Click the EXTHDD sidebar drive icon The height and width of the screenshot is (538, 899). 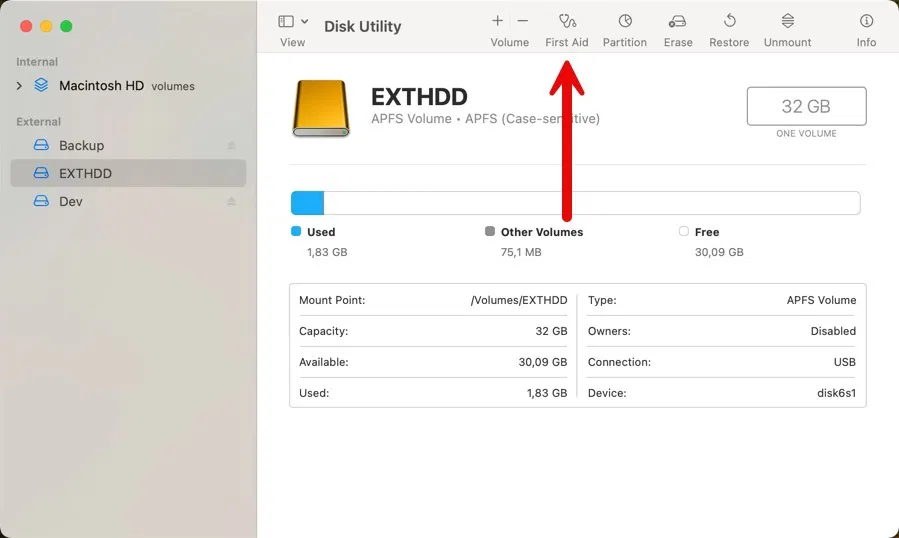(41, 173)
